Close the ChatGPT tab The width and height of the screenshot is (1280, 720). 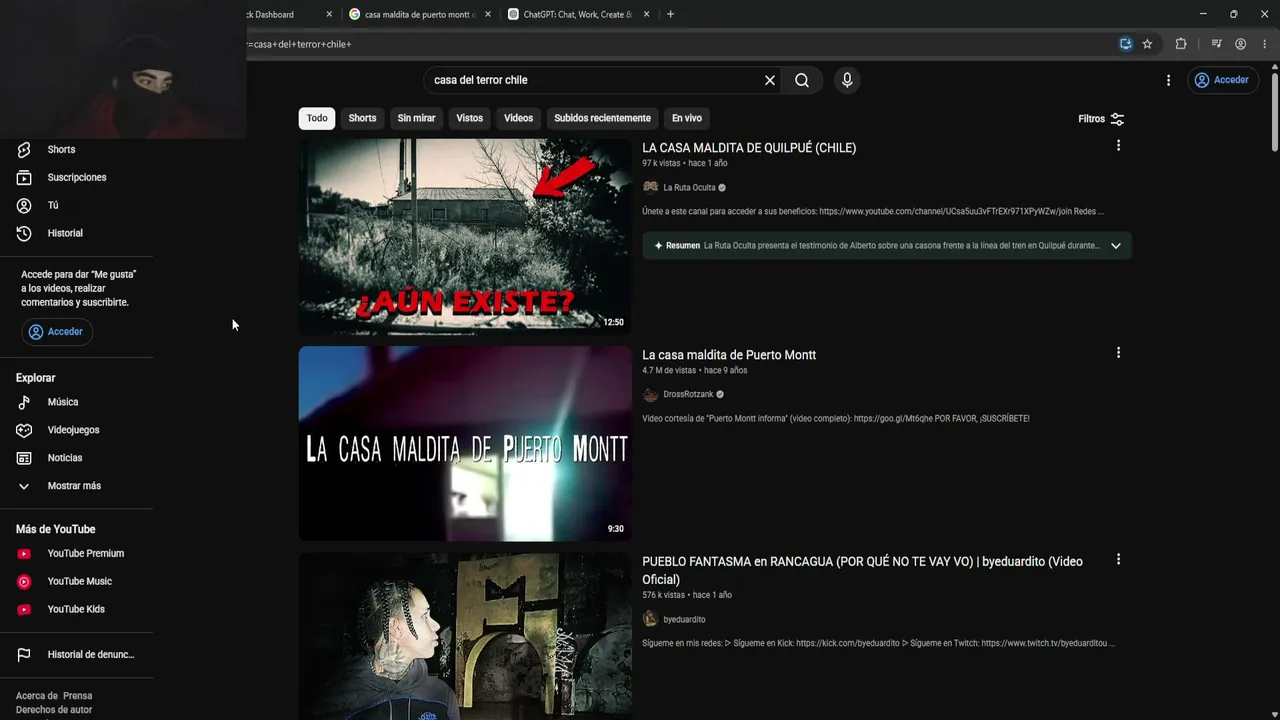click(x=647, y=14)
